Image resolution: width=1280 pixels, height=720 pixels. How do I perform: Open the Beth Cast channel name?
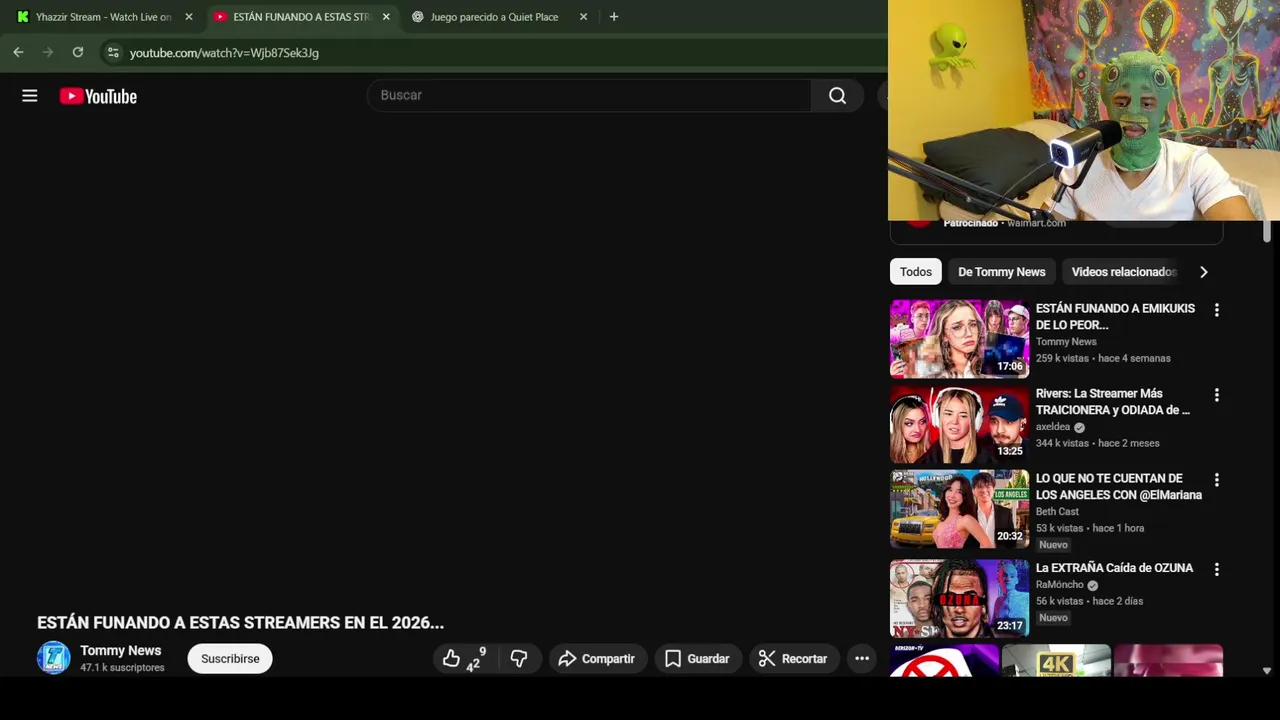(x=1057, y=512)
